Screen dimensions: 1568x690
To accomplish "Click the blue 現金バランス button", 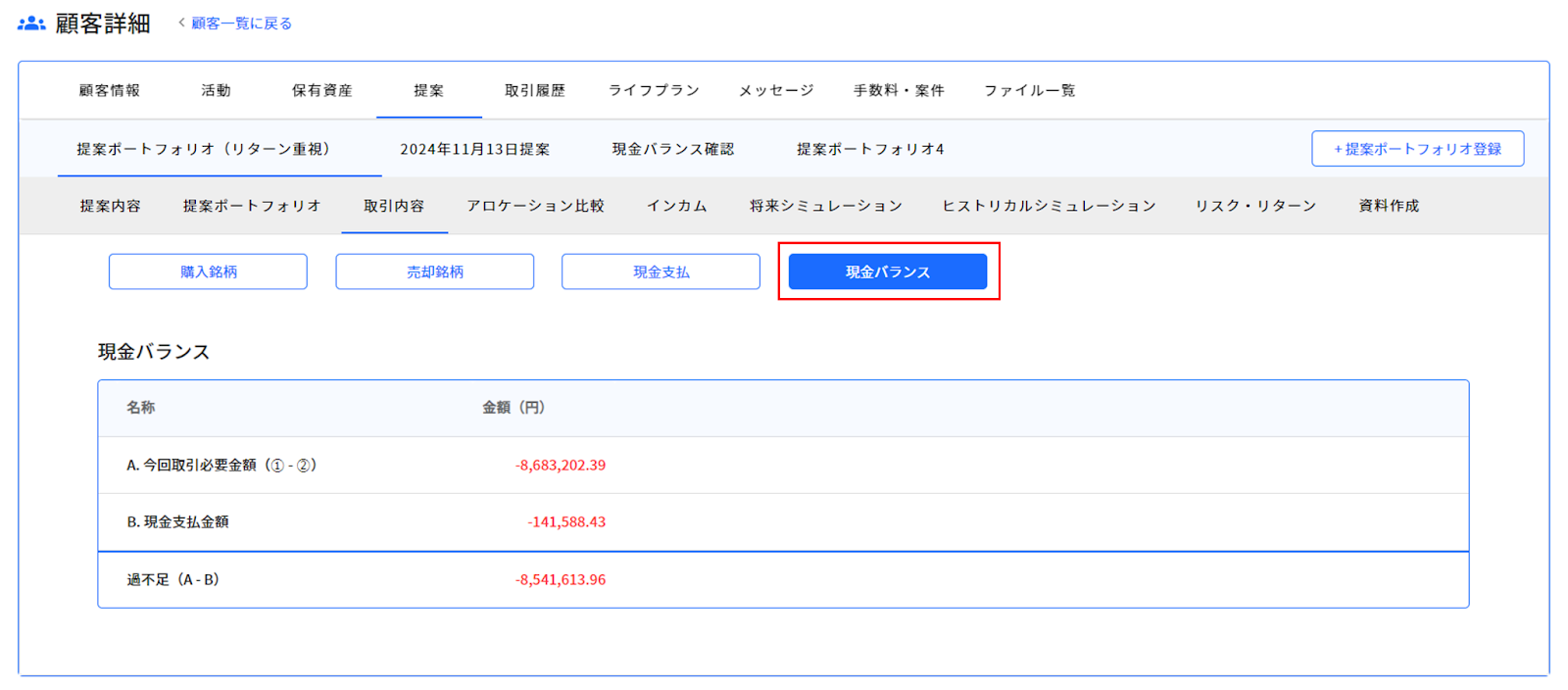I will point(888,271).
